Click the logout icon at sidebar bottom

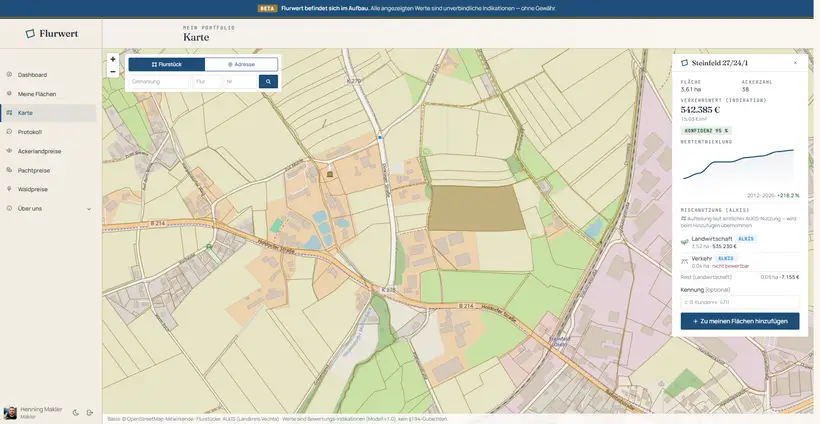[90, 412]
